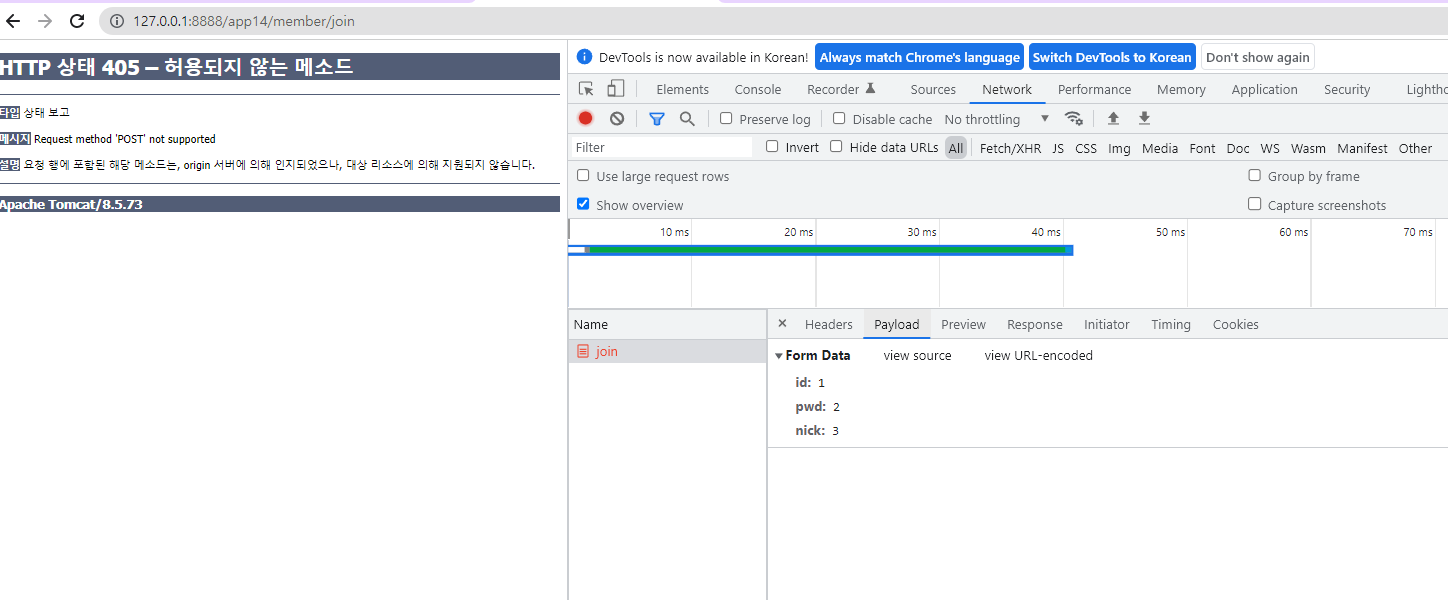
Task: Filter requests by Font
Action: pos(1203,148)
